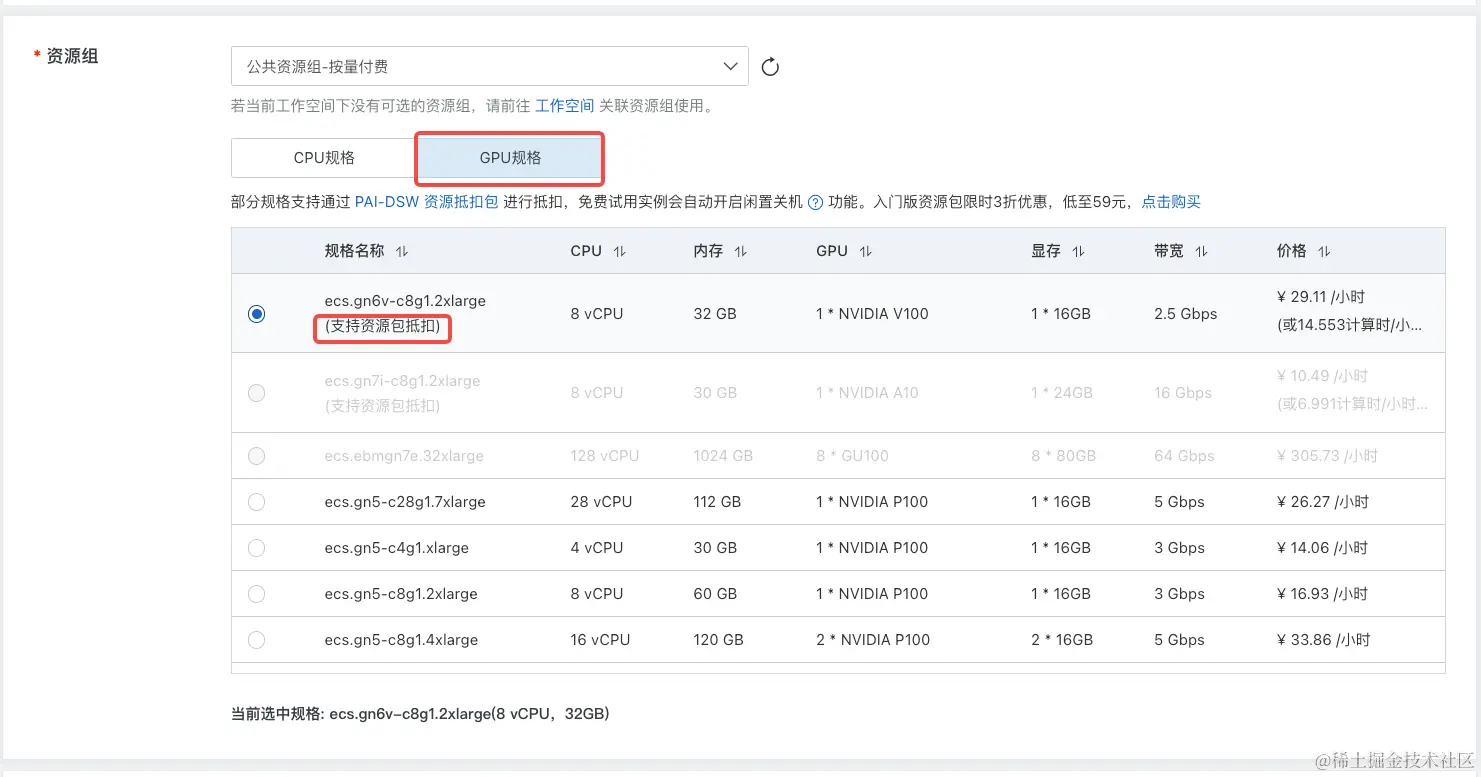Image resolution: width=1481 pixels, height=777 pixels.
Task: Sort by 带宽 column
Action: tap(1201, 252)
